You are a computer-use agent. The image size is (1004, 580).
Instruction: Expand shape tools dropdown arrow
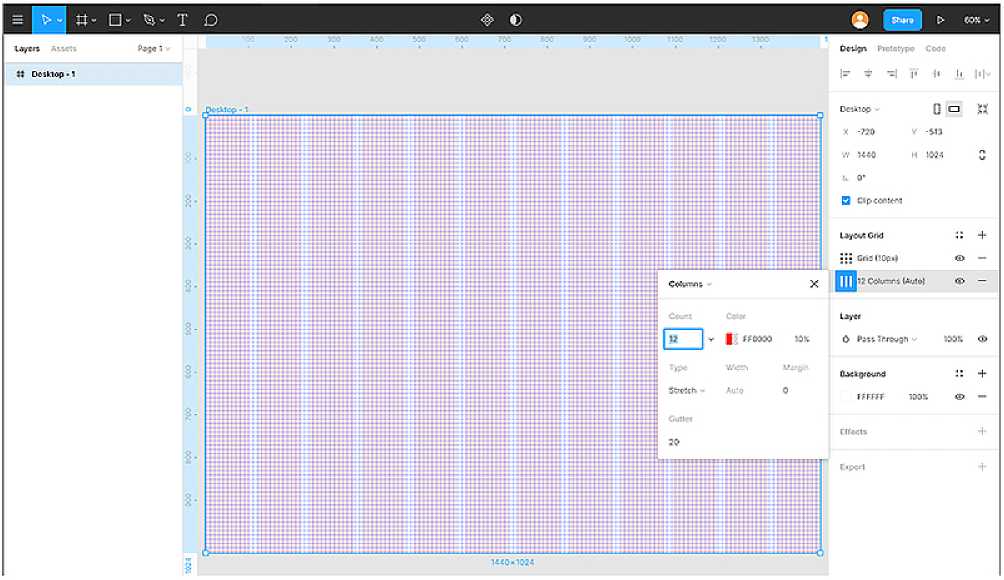[128, 20]
